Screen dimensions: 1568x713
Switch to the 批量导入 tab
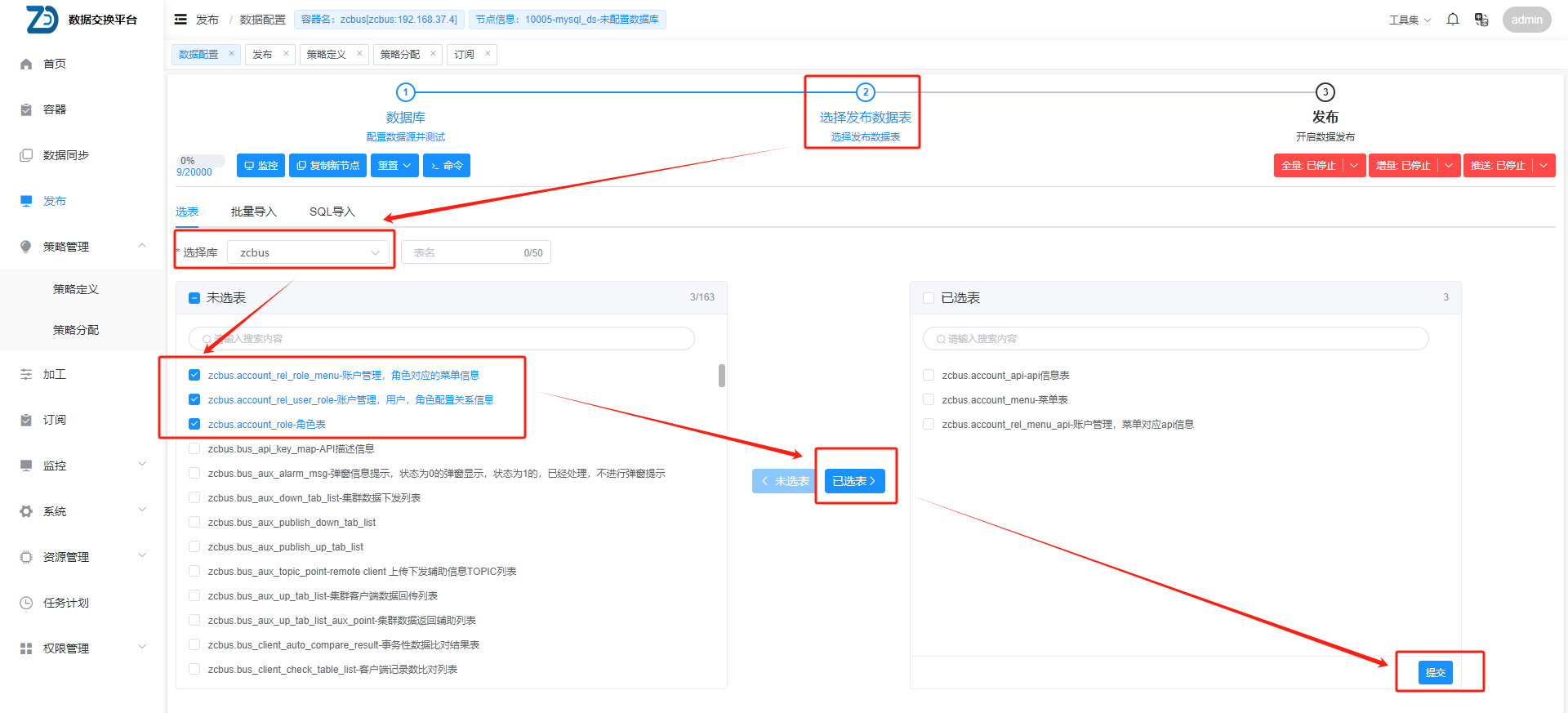[253, 212]
